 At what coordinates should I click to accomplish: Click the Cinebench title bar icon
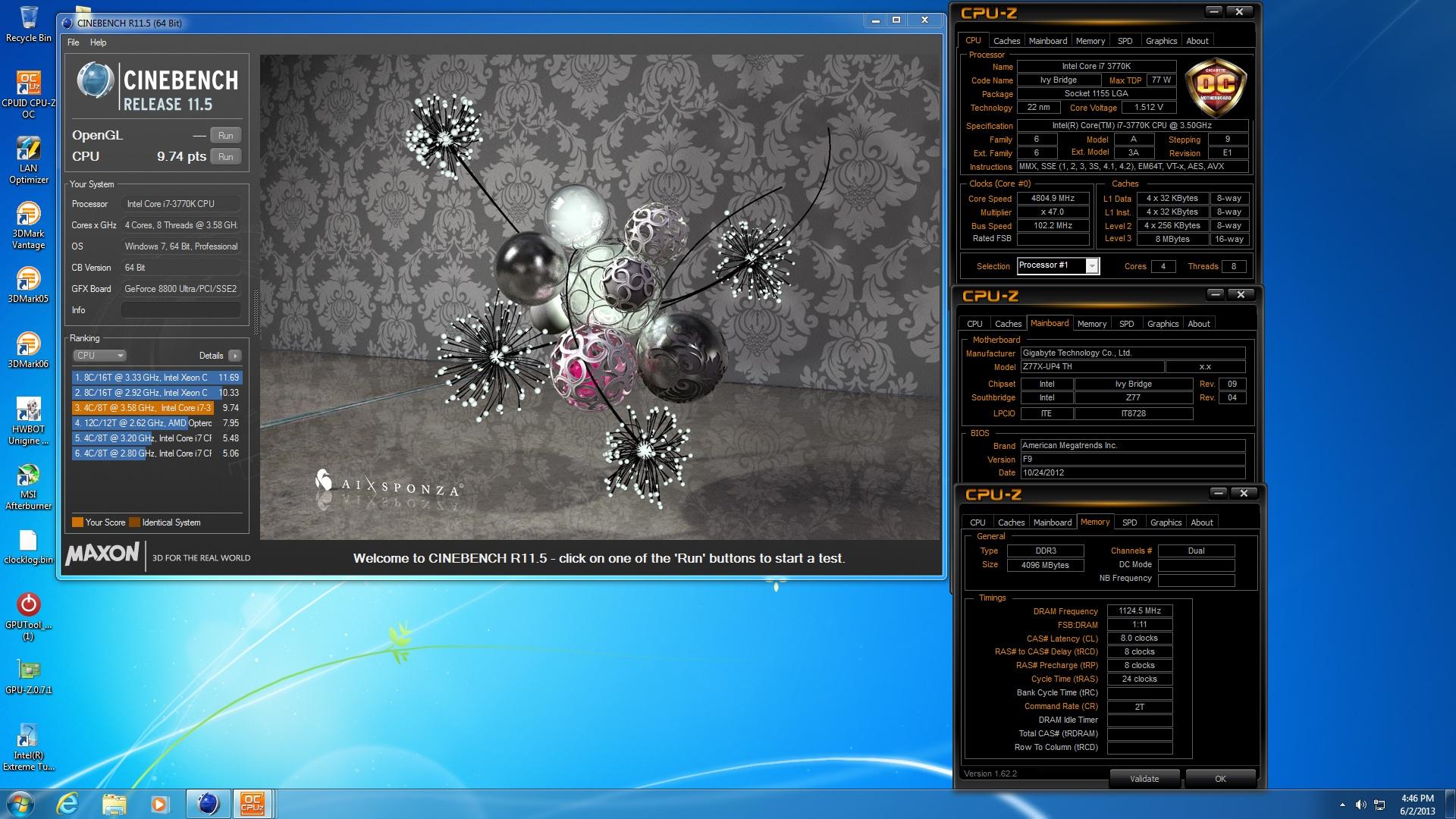67,23
